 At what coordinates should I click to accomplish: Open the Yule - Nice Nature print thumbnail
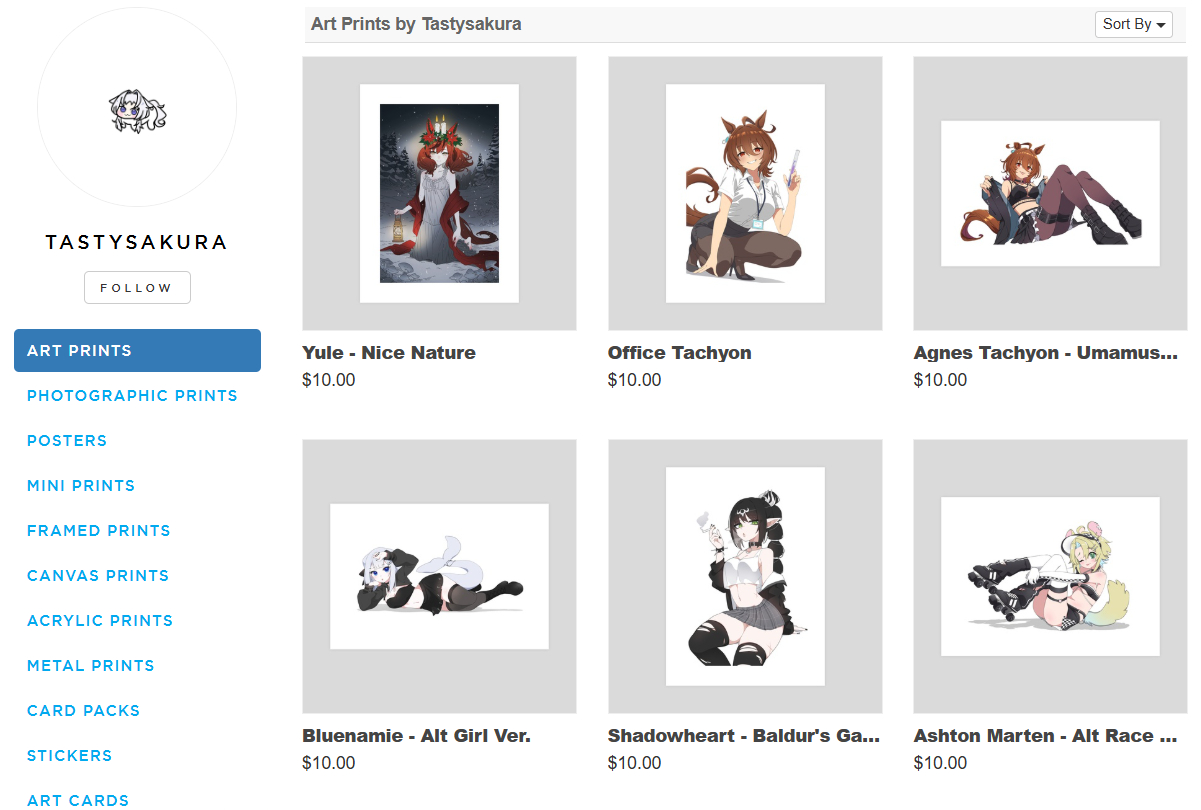coord(439,194)
